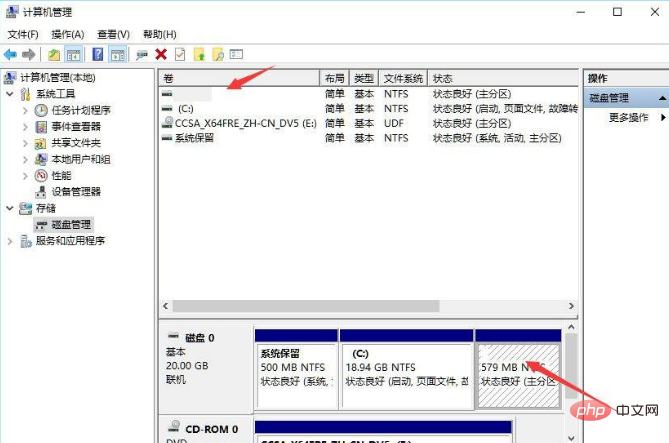Open the 查看(V) menu
The width and height of the screenshot is (669, 443).
pyautogui.click(x=113, y=35)
